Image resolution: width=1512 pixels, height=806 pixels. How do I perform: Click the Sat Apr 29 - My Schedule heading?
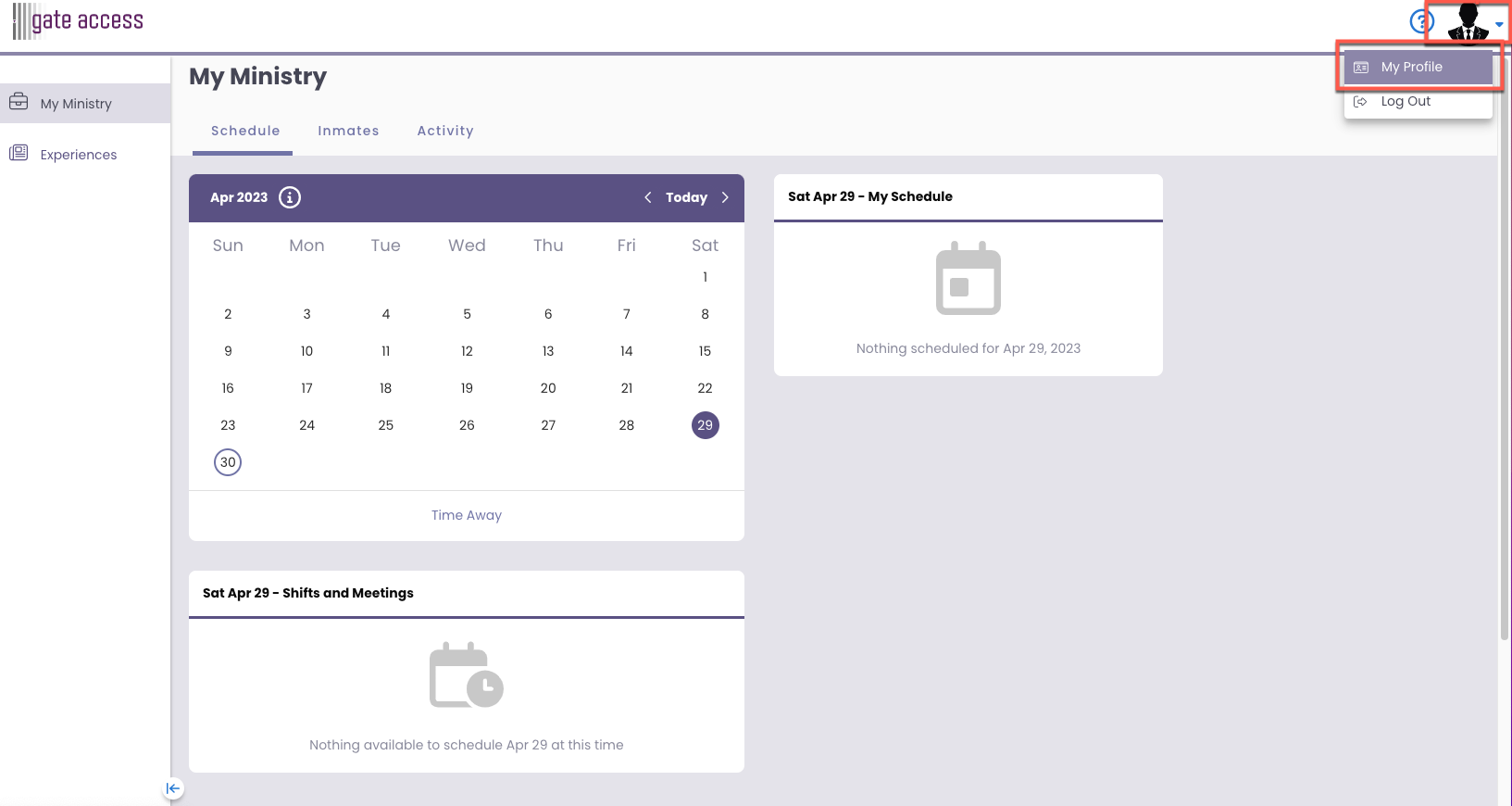[x=870, y=196]
